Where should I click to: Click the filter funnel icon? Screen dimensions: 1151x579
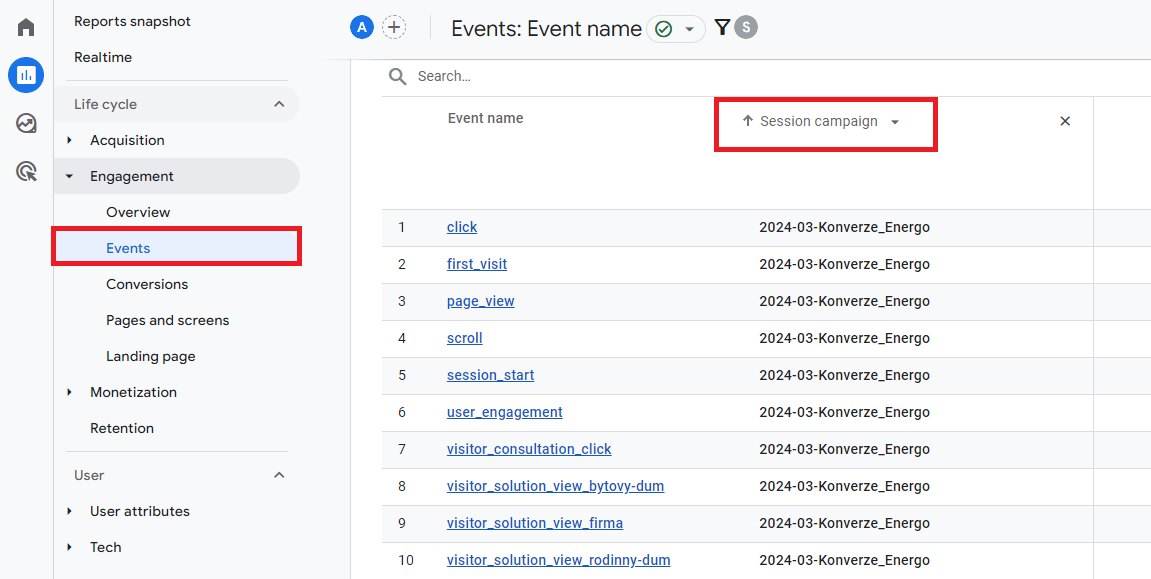pyautogui.click(x=722, y=28)
